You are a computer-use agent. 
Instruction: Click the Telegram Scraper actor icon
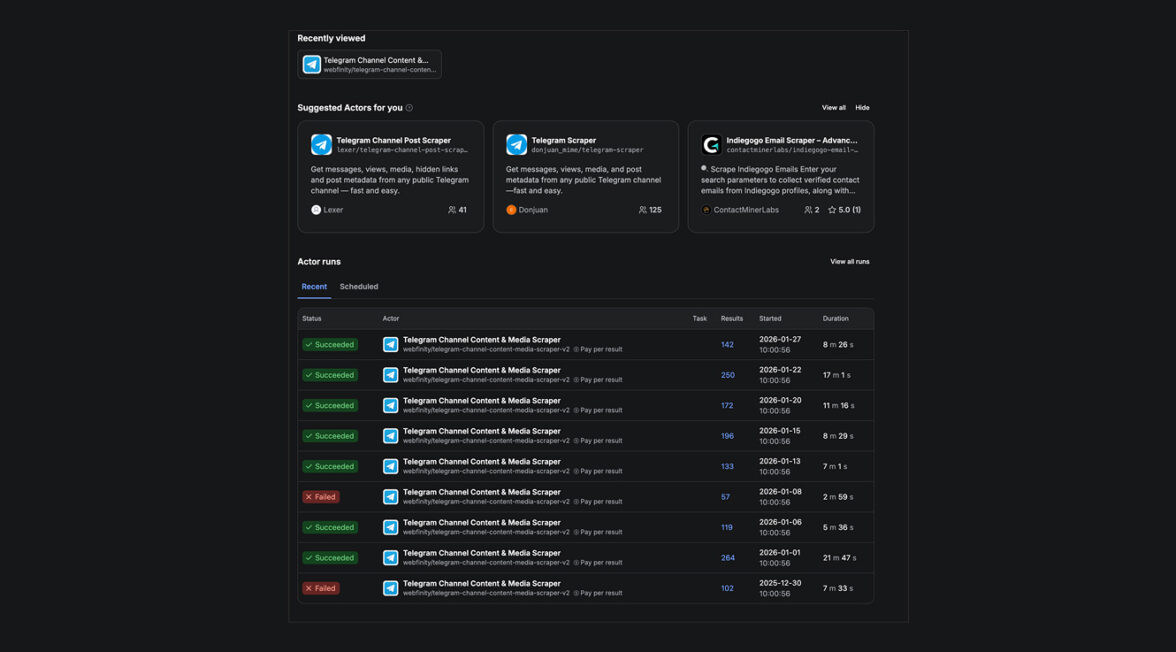[516, 145]
